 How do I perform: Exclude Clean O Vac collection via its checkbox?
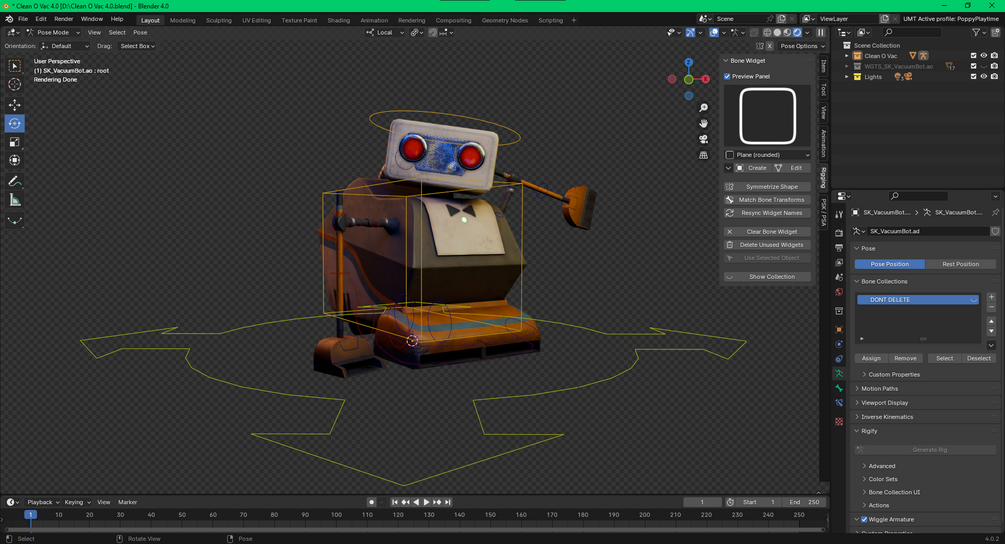pyautogui.click(x=974, y=56)
